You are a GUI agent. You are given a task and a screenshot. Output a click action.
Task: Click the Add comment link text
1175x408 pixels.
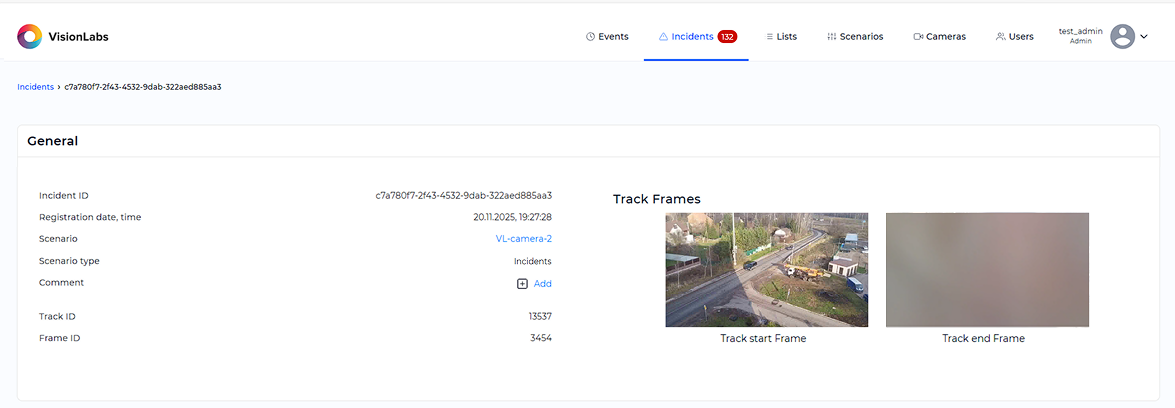tap(542, 284)
